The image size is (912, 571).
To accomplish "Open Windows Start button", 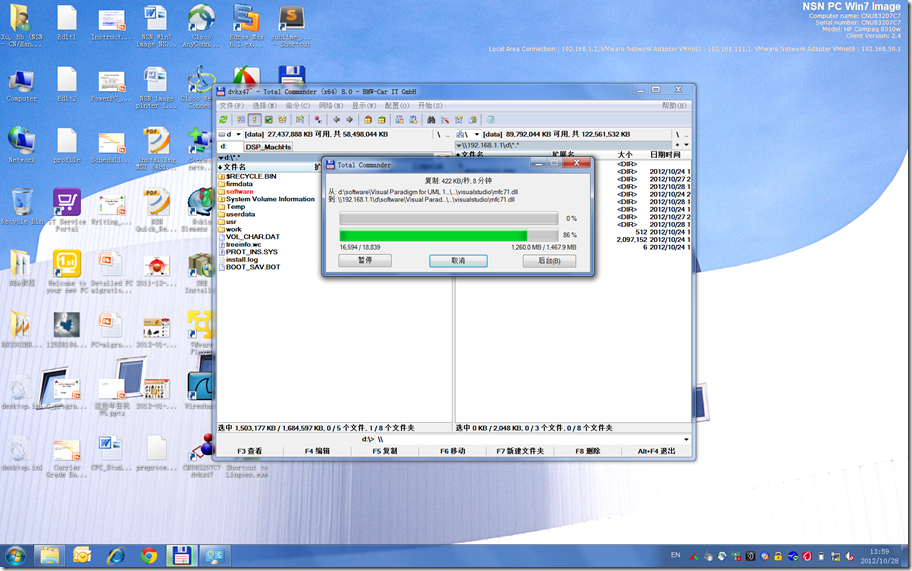I will pos(15,556).
